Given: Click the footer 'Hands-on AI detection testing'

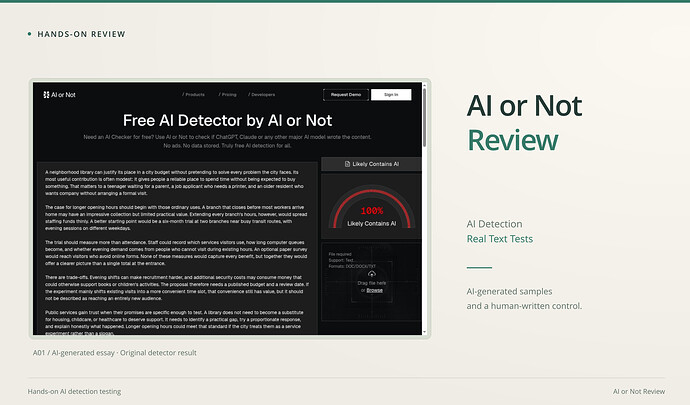Looking at the screenshot, I should coord(74,391).
